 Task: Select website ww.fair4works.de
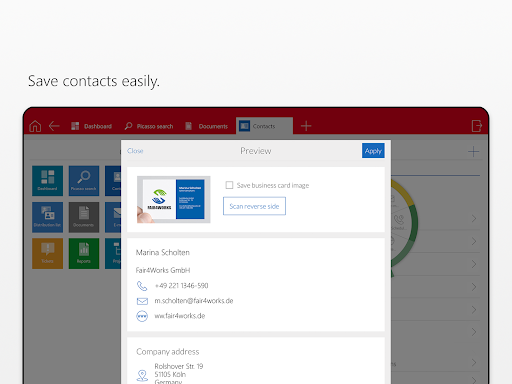[180, 316]
